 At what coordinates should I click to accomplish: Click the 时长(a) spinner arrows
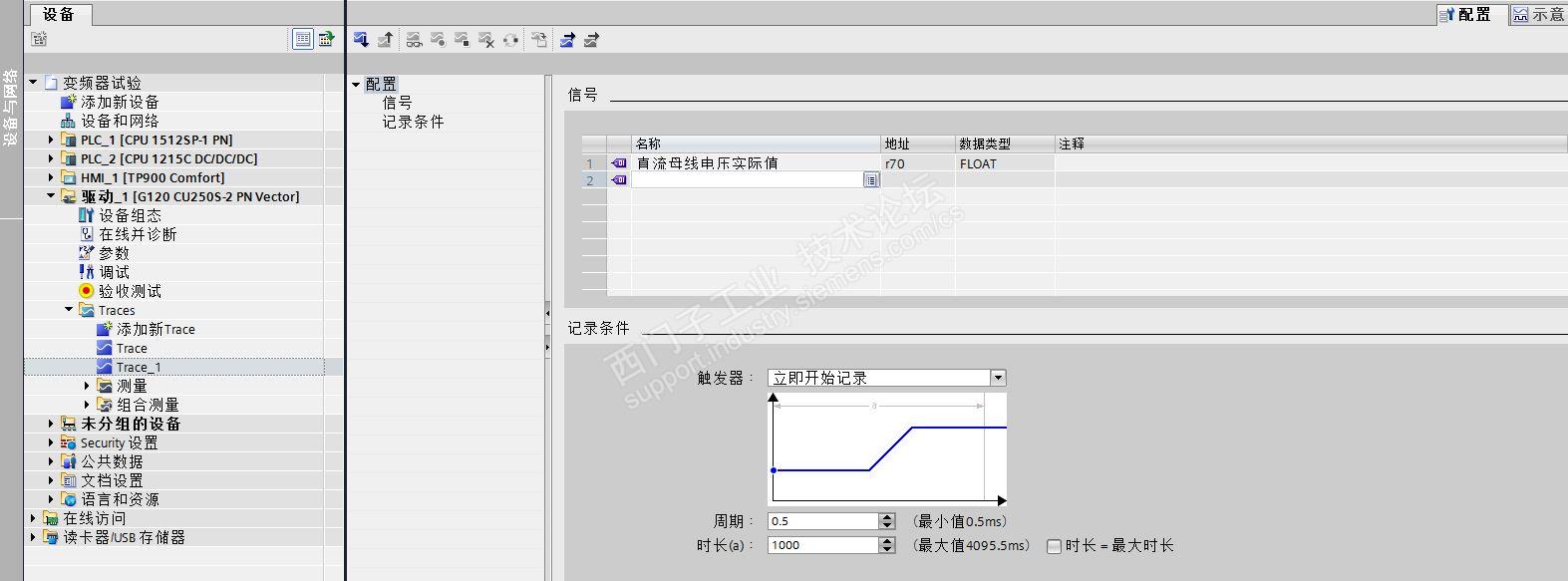[887, 545]
